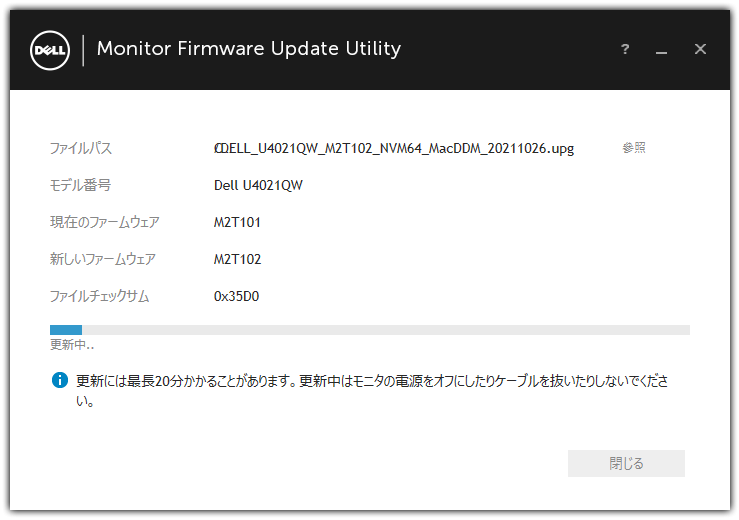739x520 pixels.
Task: Click the ファイルパス label
Action: (x=81, y=149)
